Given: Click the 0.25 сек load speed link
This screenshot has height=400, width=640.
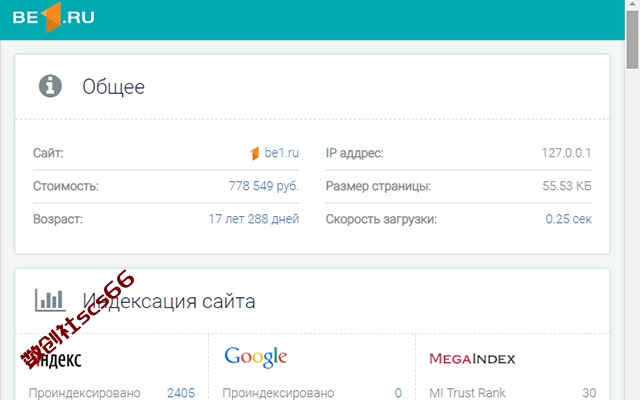Looking at the screenshot, I should [x=569, y=219].
